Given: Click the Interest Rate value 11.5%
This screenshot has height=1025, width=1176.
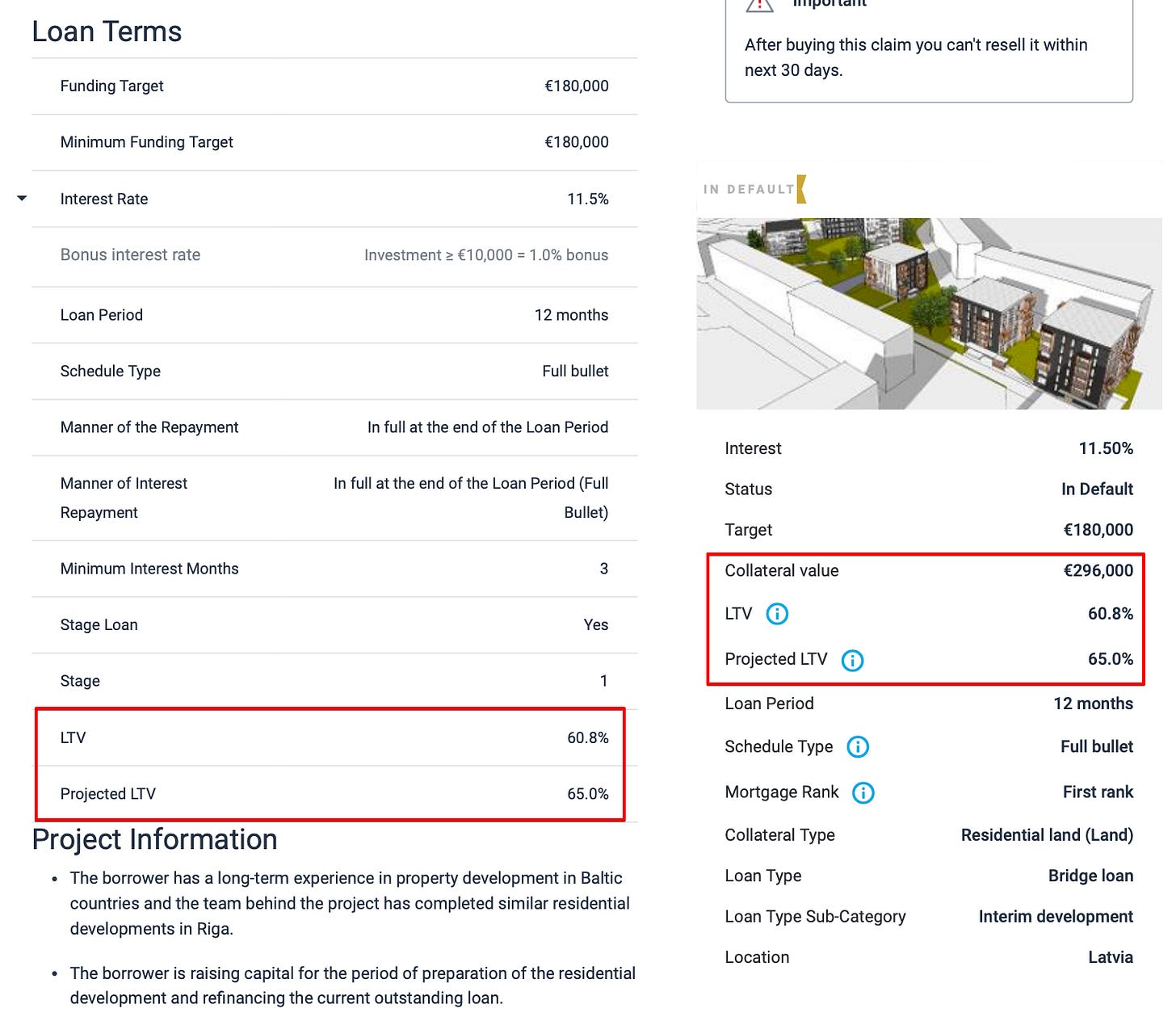Looking at the screenshot, I should 588,199.
